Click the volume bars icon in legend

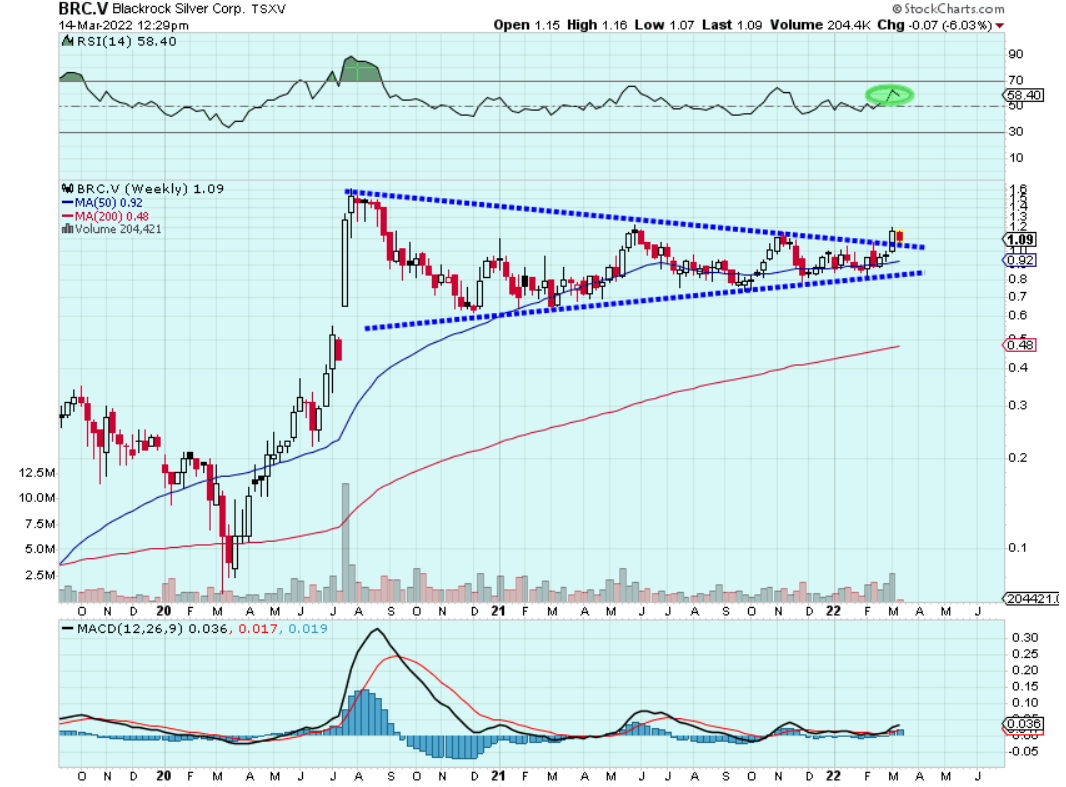[67, 229]
